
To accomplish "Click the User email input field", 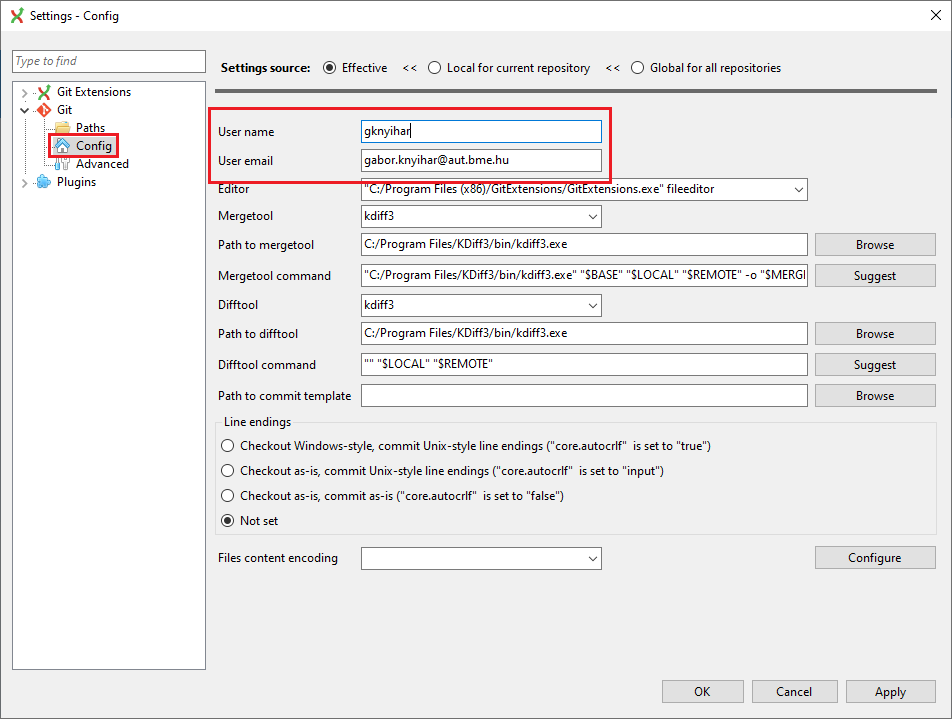I will pyautogui.click(x=481, y=160).
